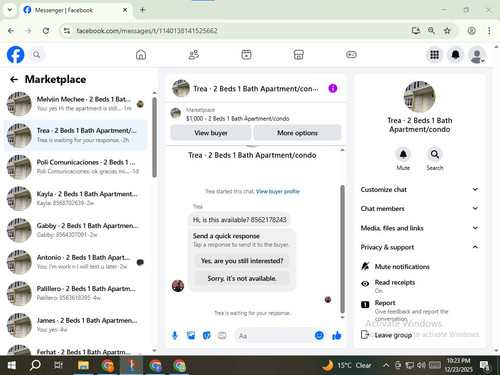Choose a GIF icon in composer
The height and width of the screenshot is (375, 500).
pos(222,336)
